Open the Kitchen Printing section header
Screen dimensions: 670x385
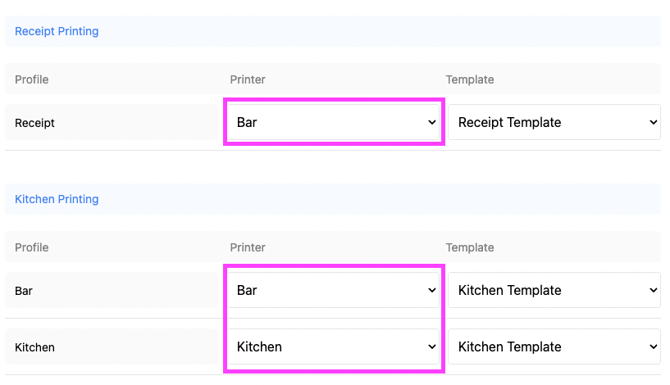(56, 199)
